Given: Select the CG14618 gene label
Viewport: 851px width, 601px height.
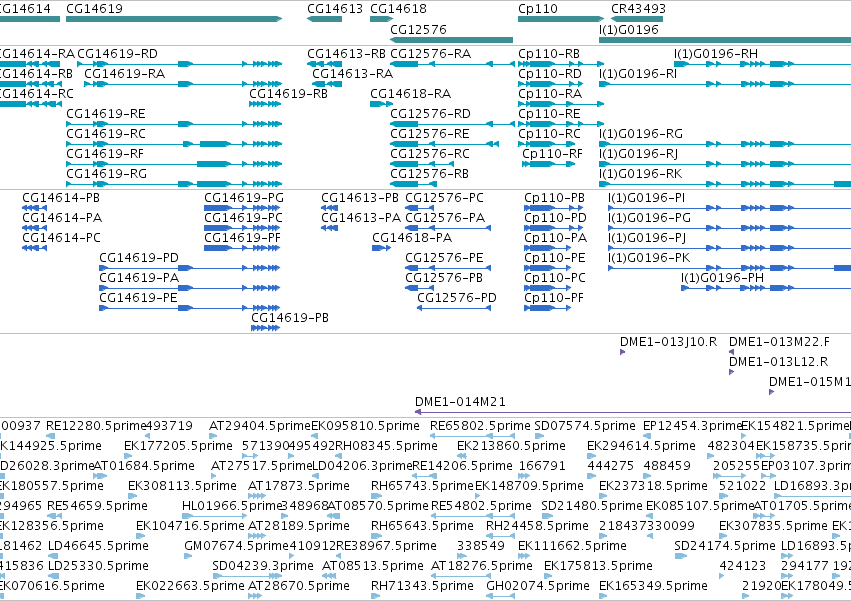Looking at the screenshot, I should [398, 9].
